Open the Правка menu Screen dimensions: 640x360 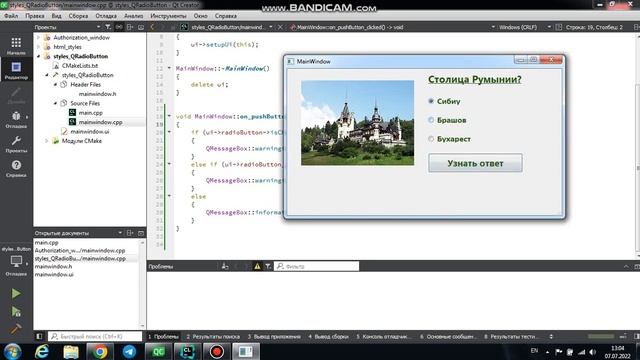pyautogui.click(x=35, y=16)
